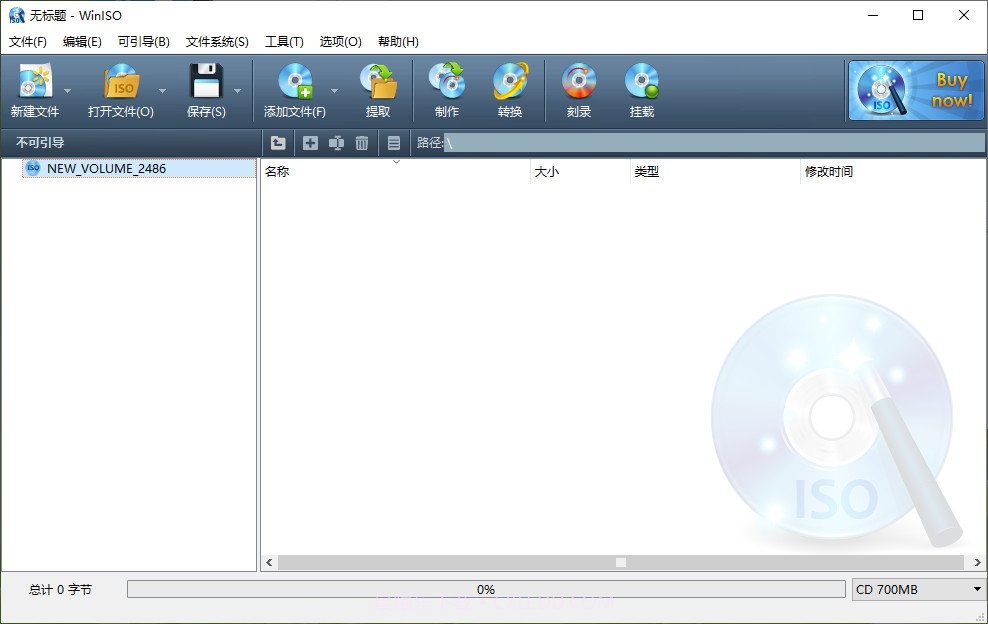Screen dimensions: 988x624
Task: Sort file list by 名称 column header
Action: click(x=394, y=172)
